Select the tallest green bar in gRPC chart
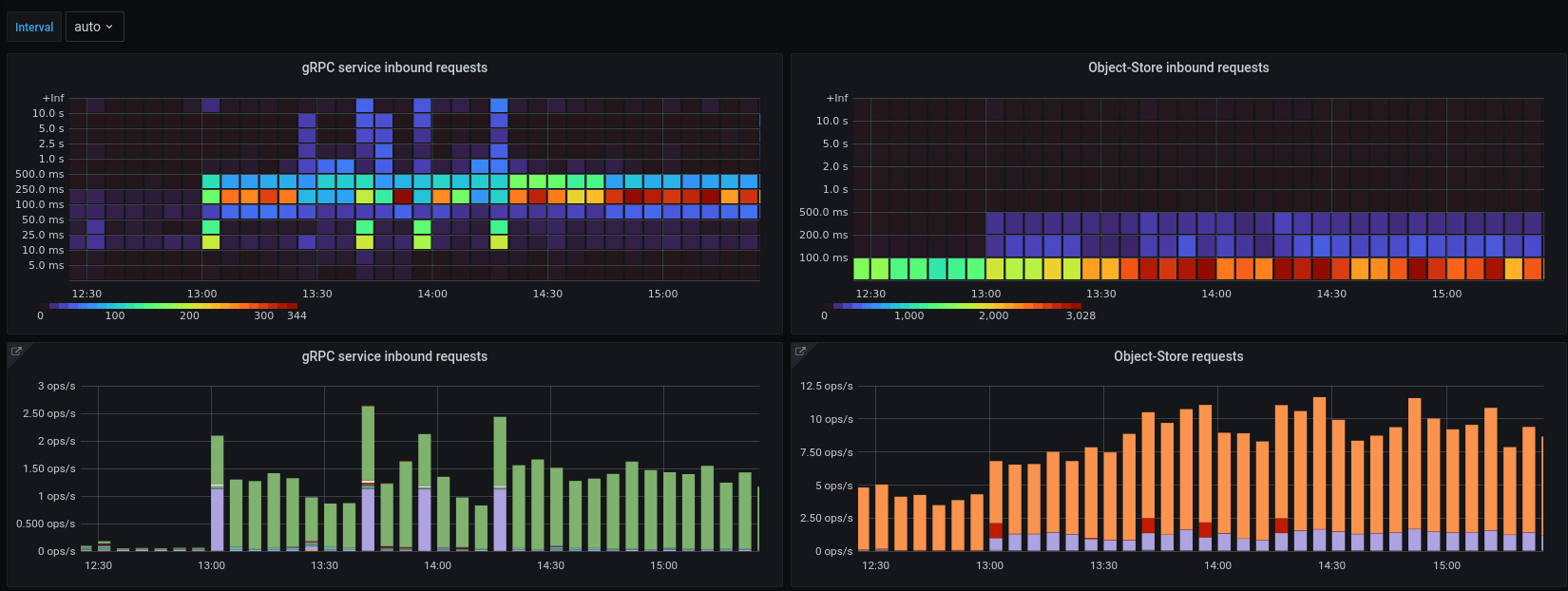Screen dimensions: 1568x591 point(368,445)
